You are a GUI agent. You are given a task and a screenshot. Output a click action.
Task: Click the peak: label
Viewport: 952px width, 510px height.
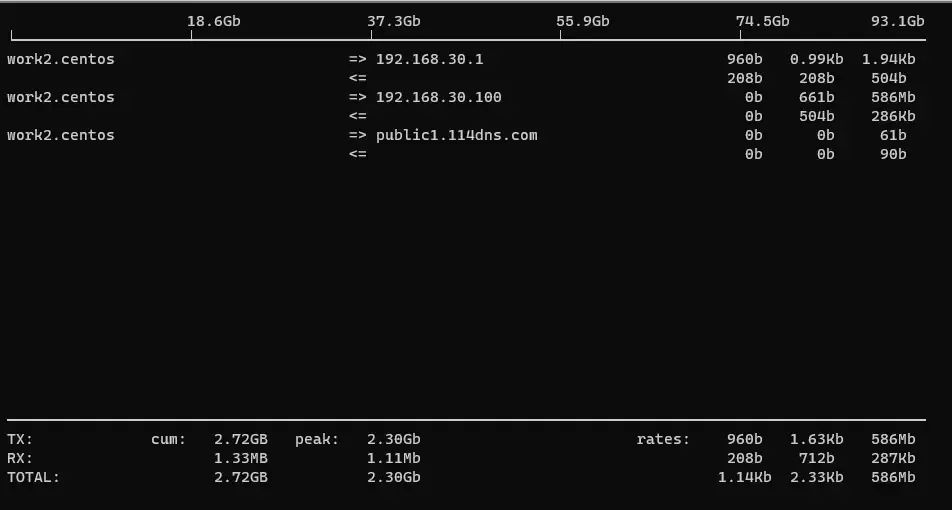(x=317, y=440)
